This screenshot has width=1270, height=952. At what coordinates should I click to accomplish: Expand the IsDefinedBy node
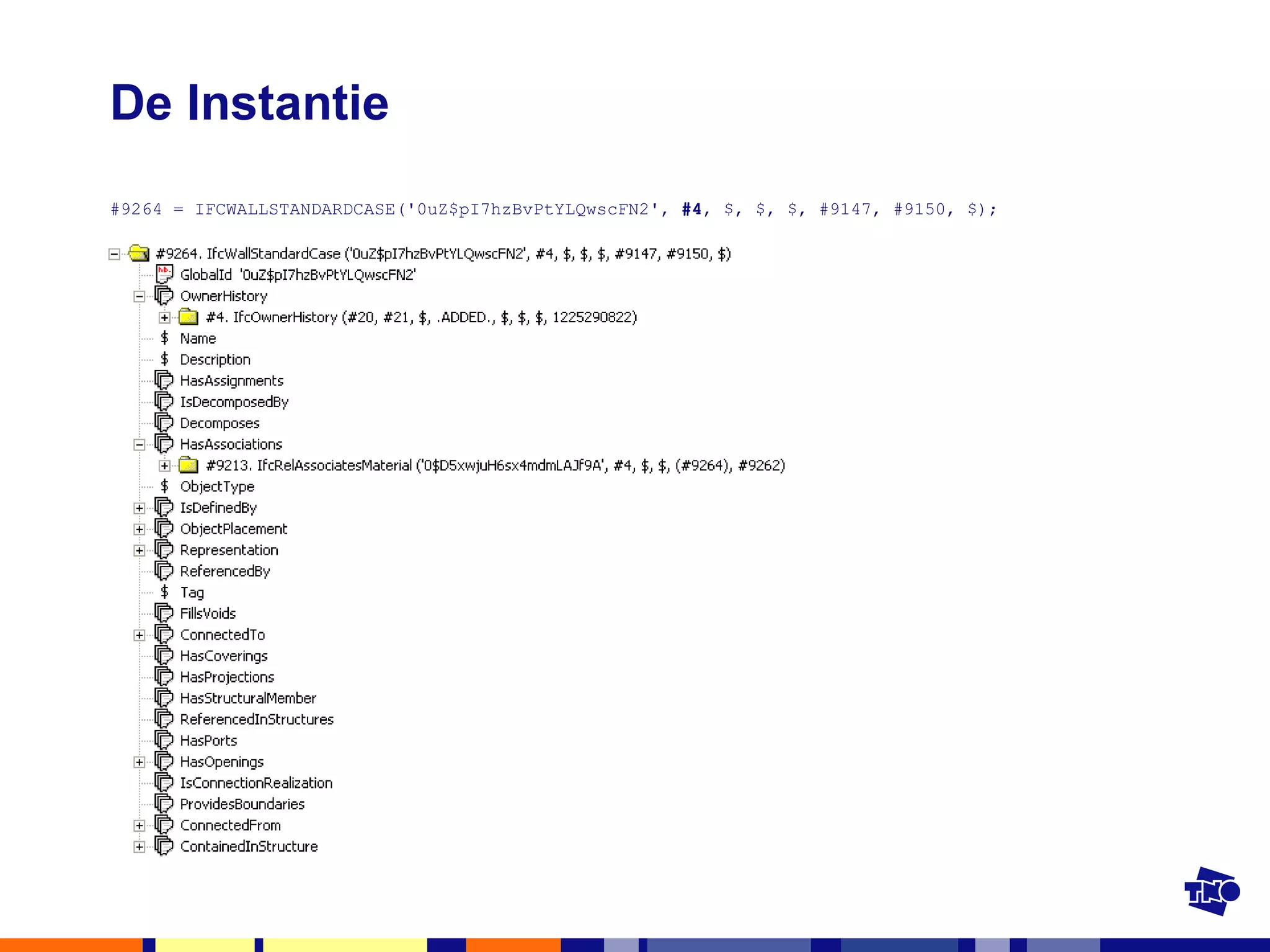140,508
